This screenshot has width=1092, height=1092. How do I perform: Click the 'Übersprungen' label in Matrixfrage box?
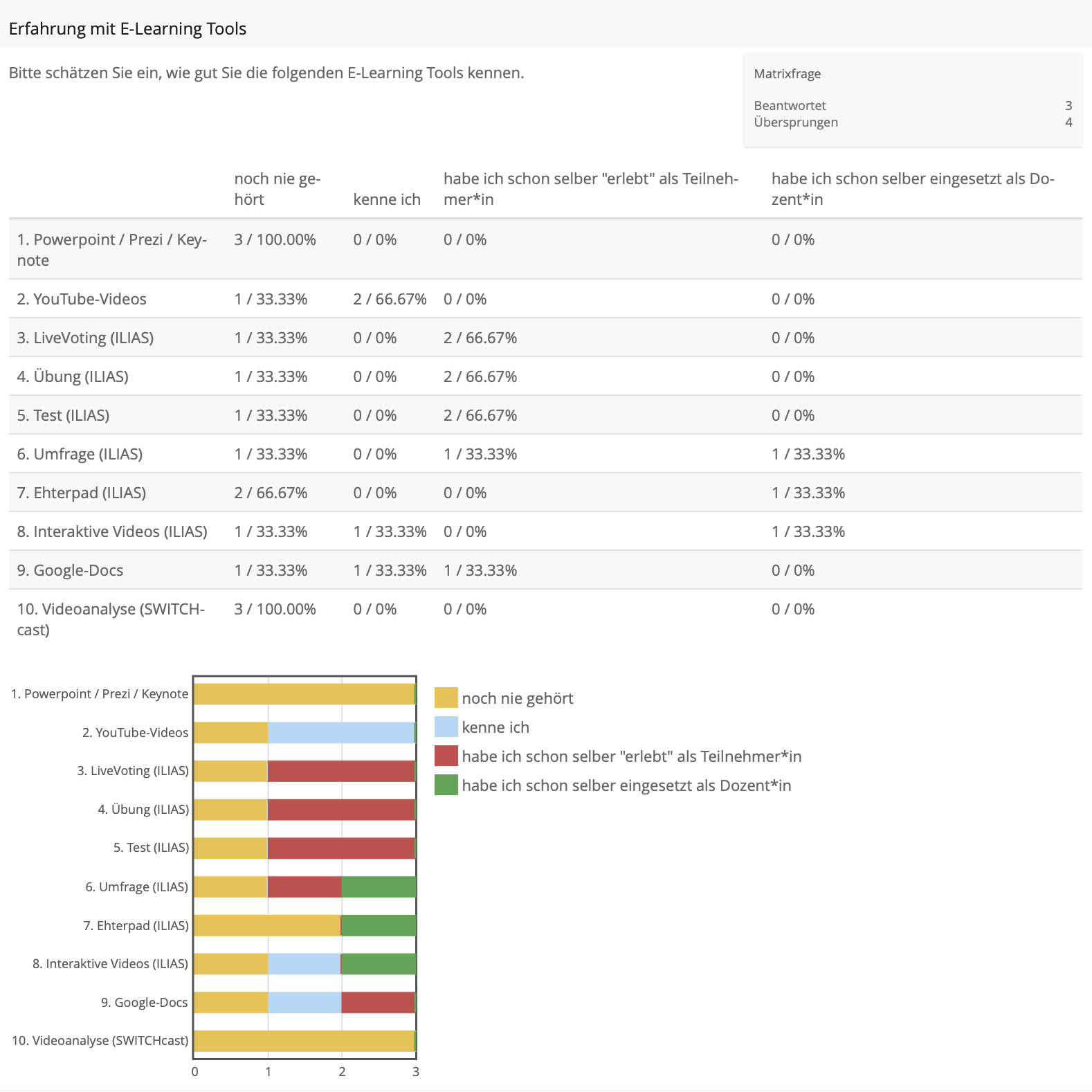point(796,122)
